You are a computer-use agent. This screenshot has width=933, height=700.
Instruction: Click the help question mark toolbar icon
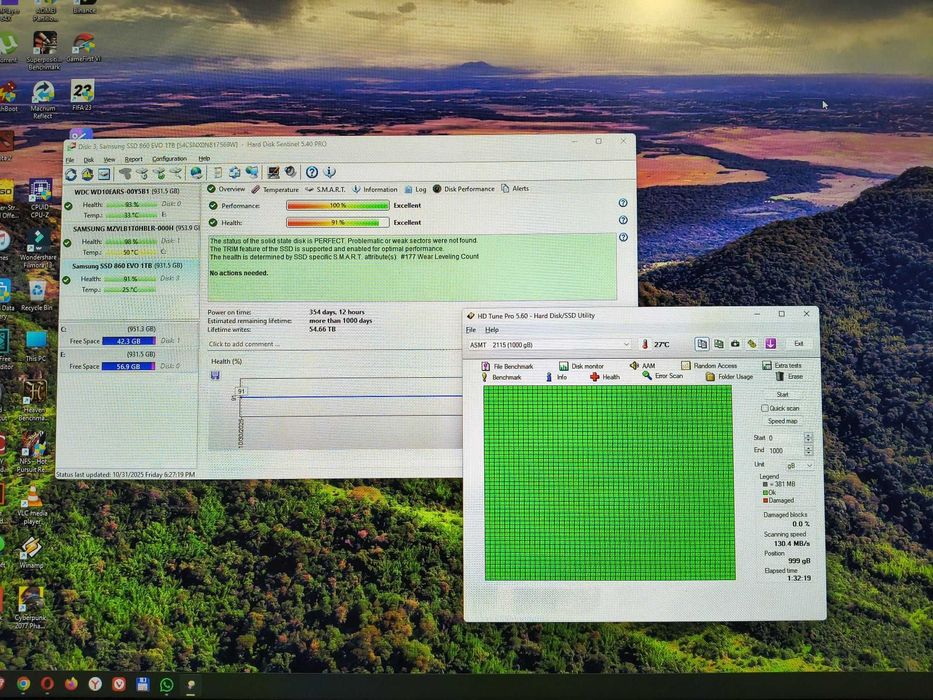(312, 172)
